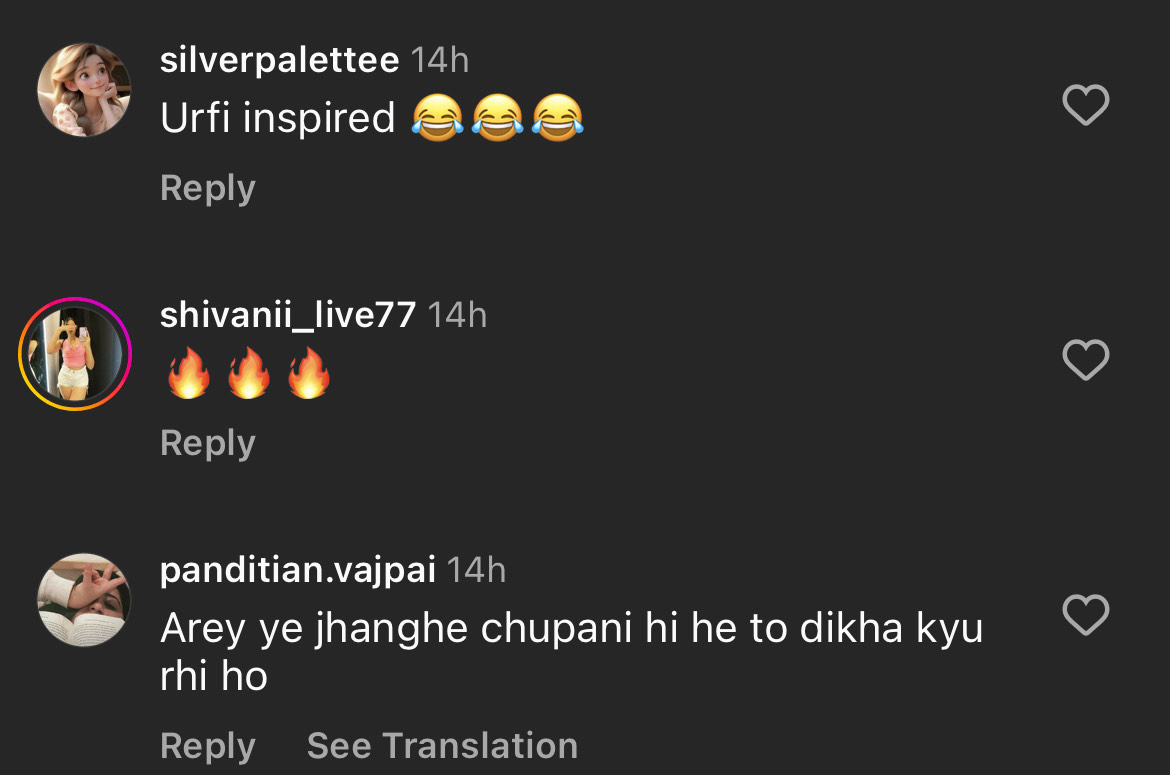The image size is (1170, 775).
Task: Click the 14h timestamp beside silverpalettee
Action: pos(440,60)
